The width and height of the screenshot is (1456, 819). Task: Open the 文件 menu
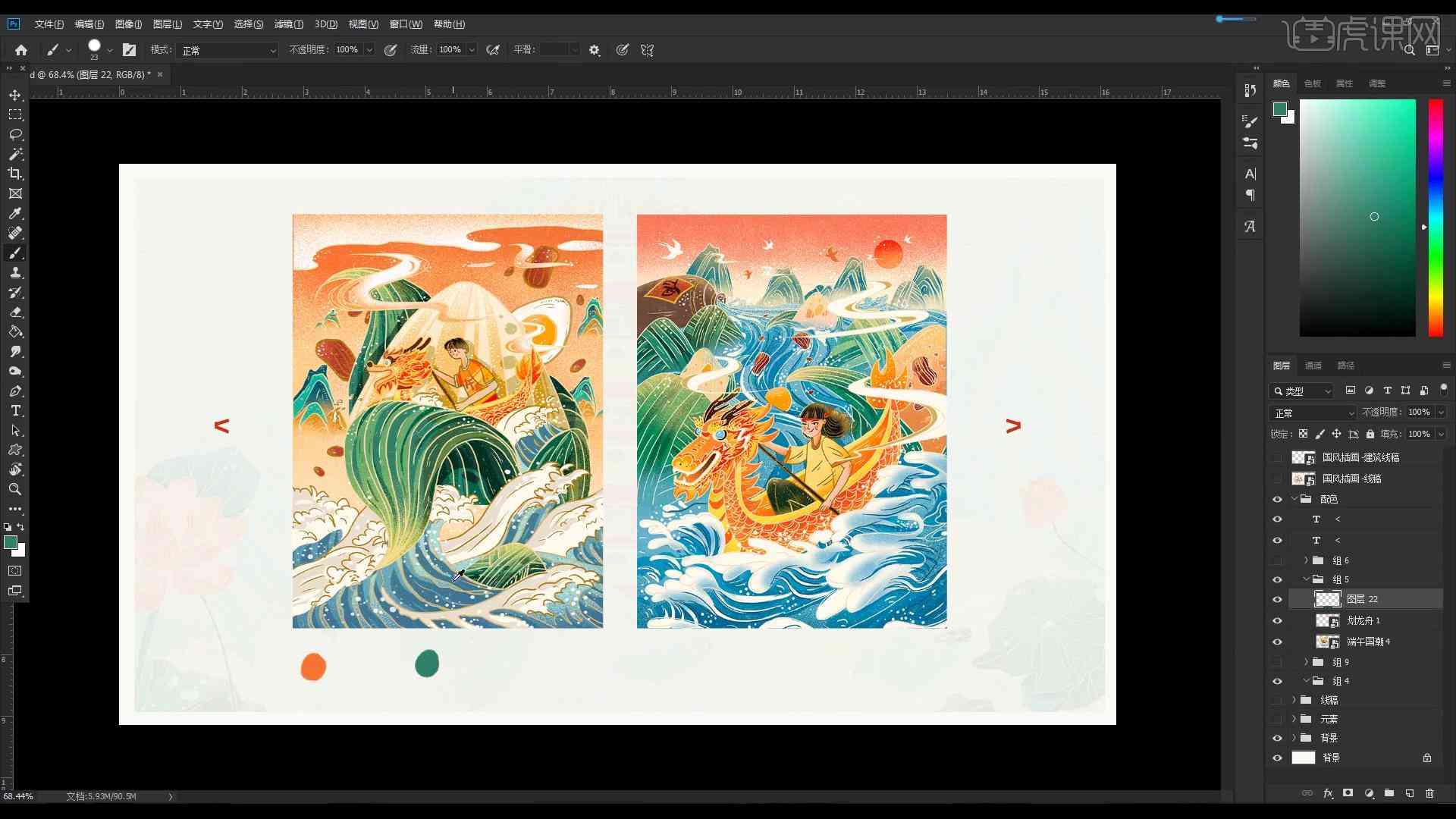[x=49, y=24]
